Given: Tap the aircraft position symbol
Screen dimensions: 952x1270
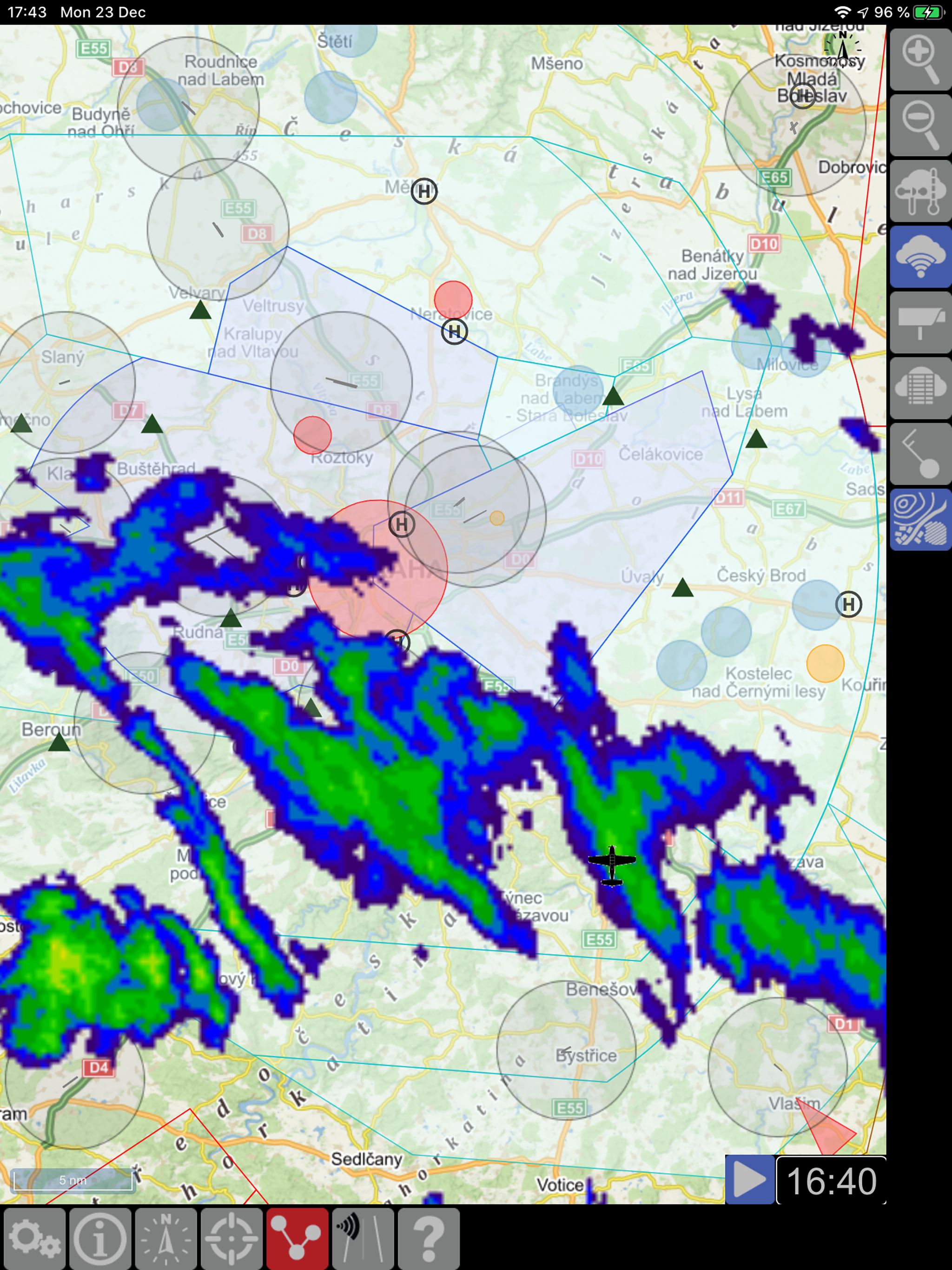Looking at the screenshot, I should [612, 865].
